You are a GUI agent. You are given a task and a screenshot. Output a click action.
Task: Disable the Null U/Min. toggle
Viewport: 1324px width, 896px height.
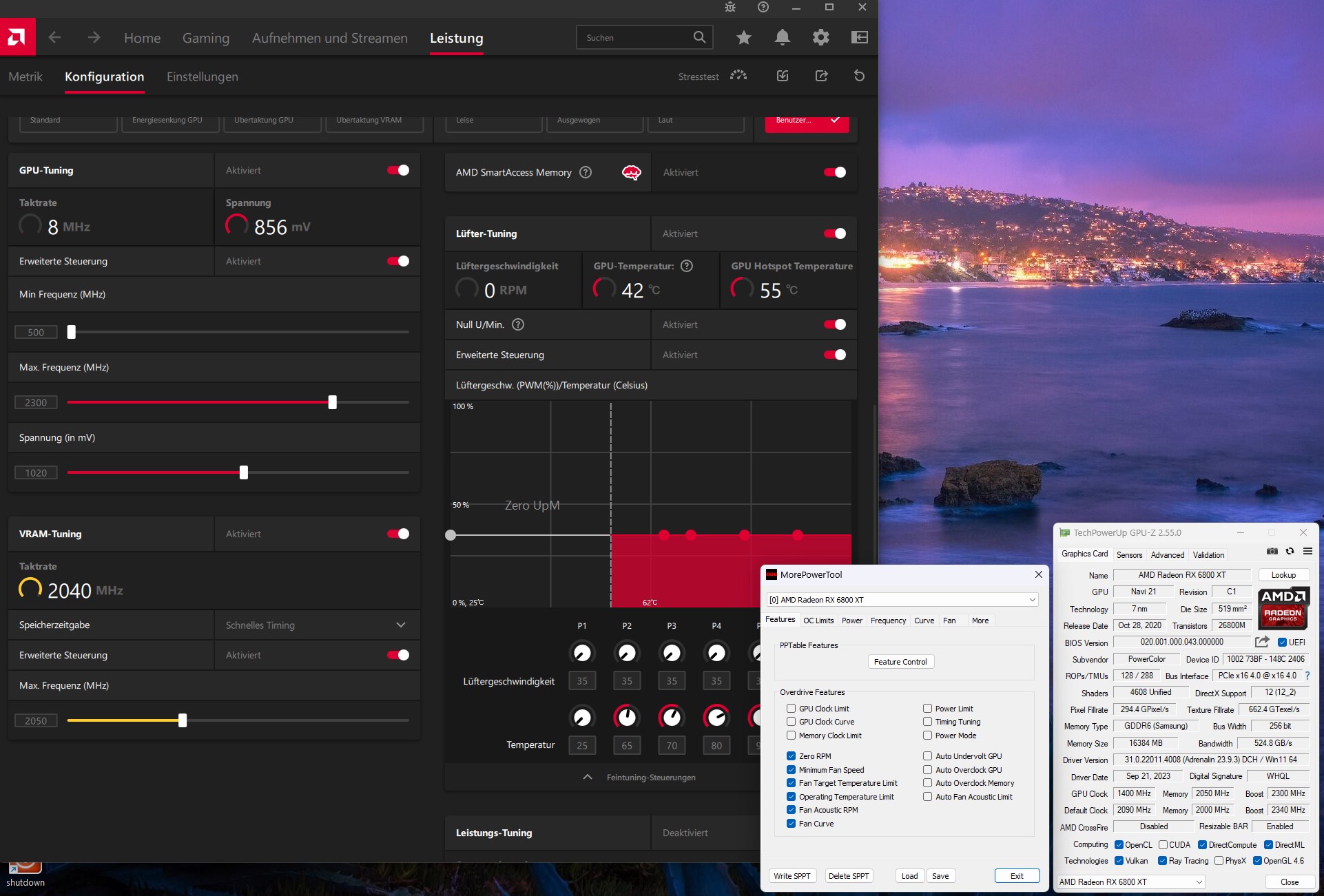point(834,324)
